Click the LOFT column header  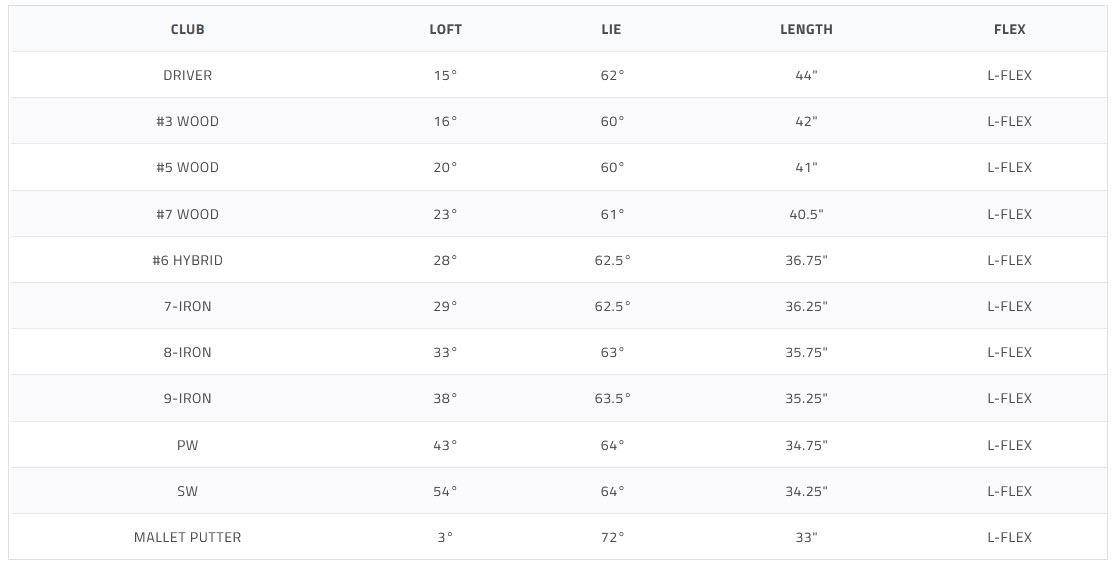click(x=445, y=29)
